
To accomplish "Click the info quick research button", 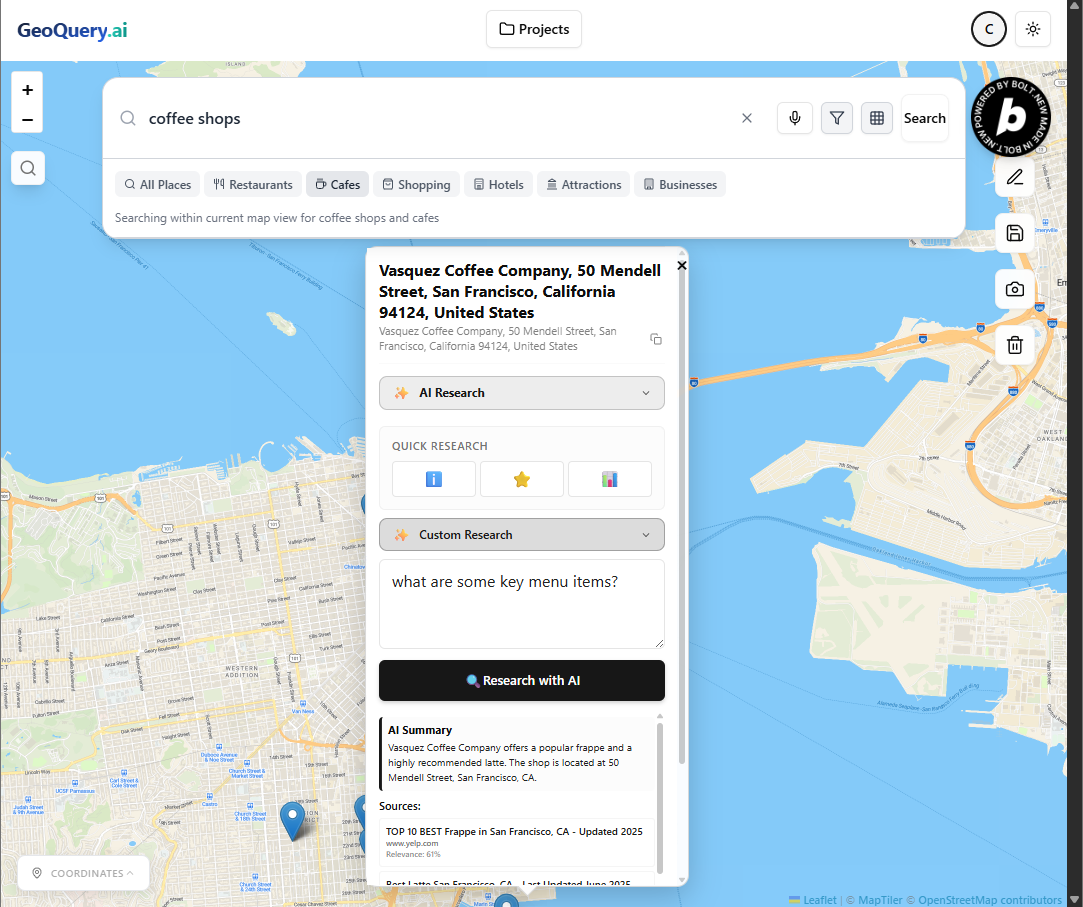I will point(434,479).
